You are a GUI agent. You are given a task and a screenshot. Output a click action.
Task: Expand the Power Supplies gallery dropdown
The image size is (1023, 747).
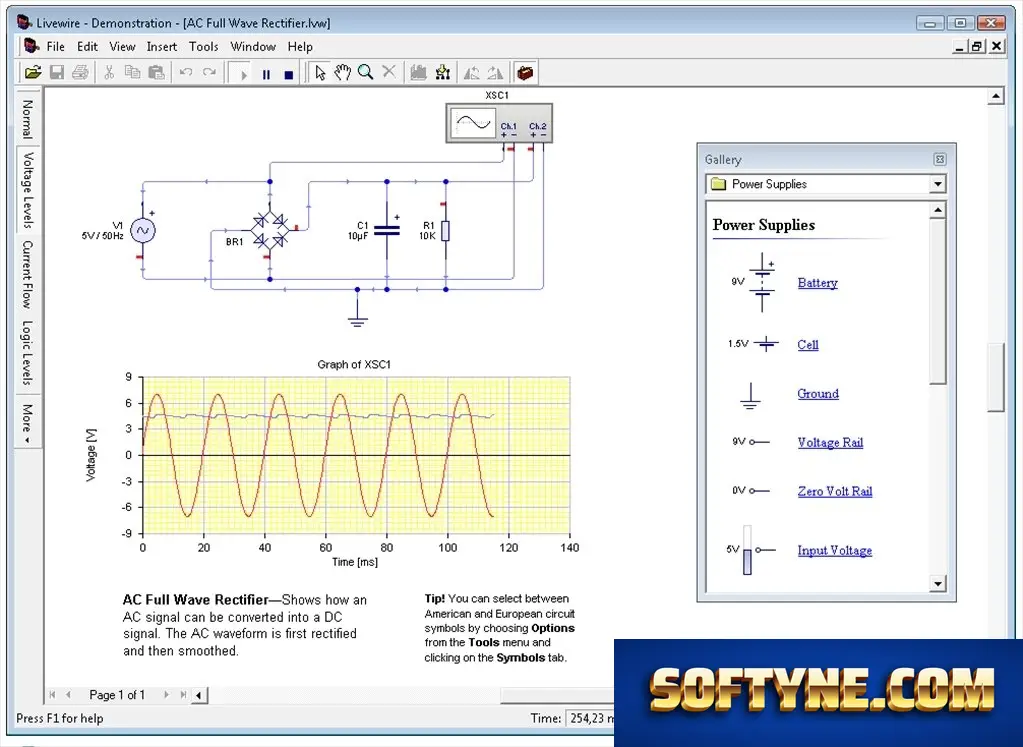click(938, 184)
